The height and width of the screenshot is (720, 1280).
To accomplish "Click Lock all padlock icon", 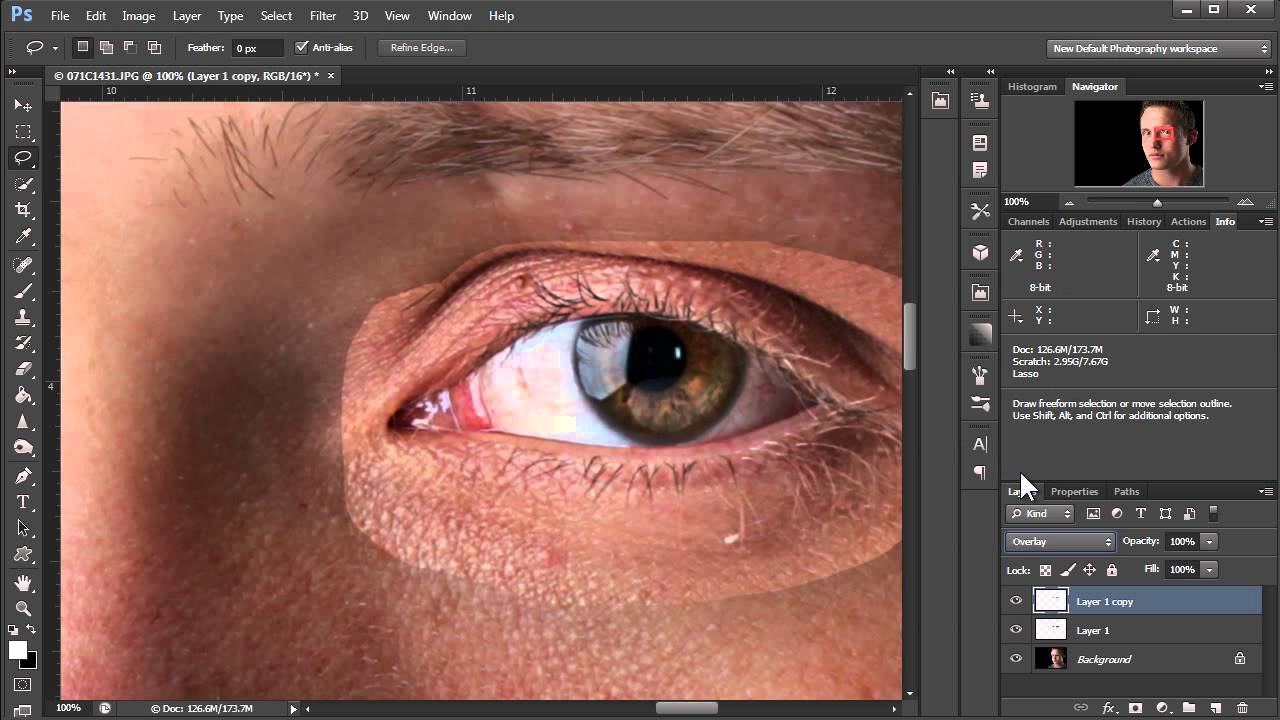I will [1111, 570].
